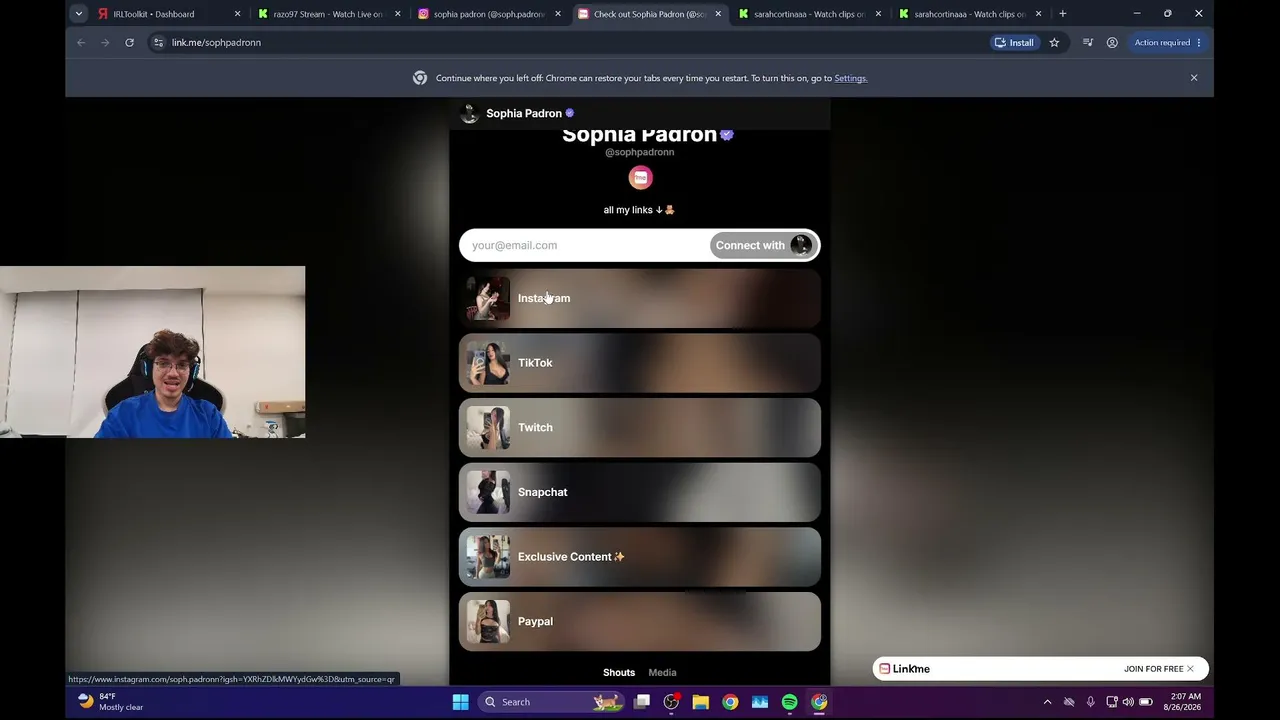
Task: Click JOIN FOR FREE
Action: 1153,669
